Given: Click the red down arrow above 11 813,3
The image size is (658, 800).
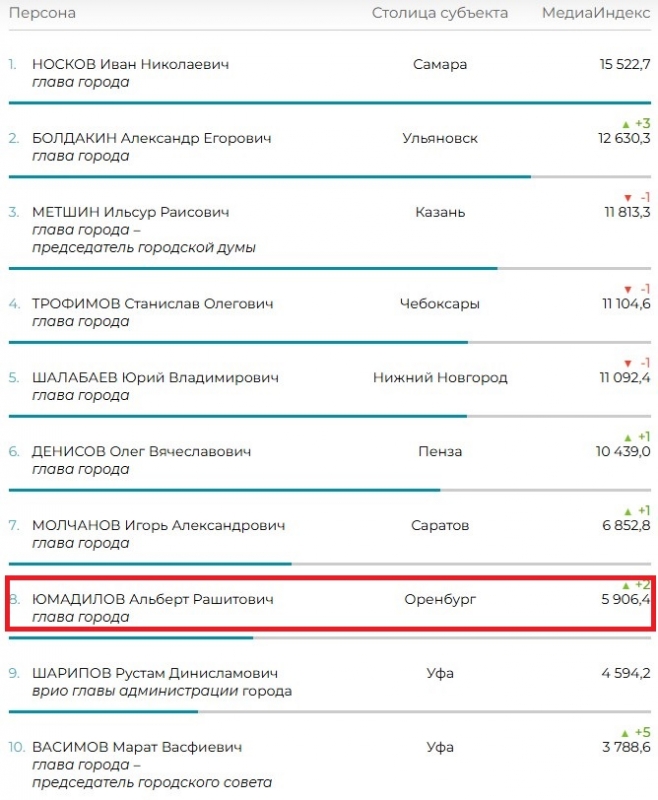Looking at the screenshot, I should coord(628,198).
